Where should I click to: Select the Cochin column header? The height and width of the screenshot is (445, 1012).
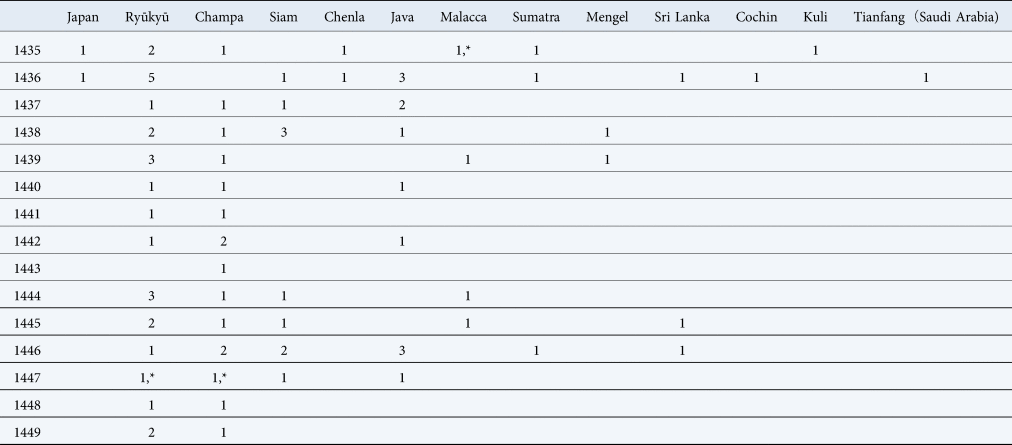click(756, 18)
